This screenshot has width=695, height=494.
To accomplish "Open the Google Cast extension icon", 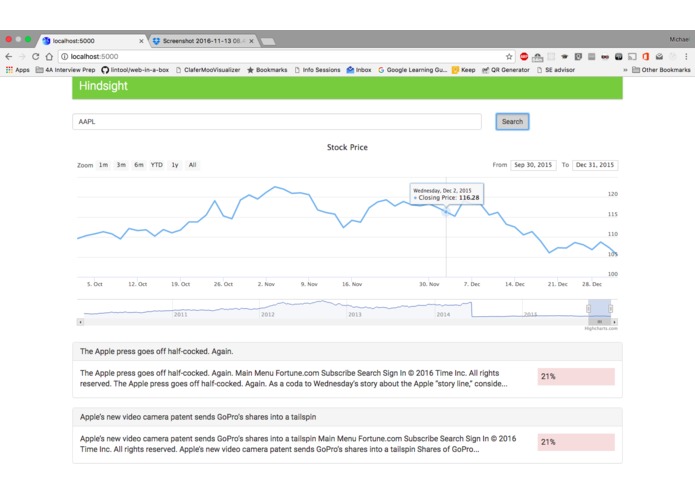I will [x=633, y=56].
